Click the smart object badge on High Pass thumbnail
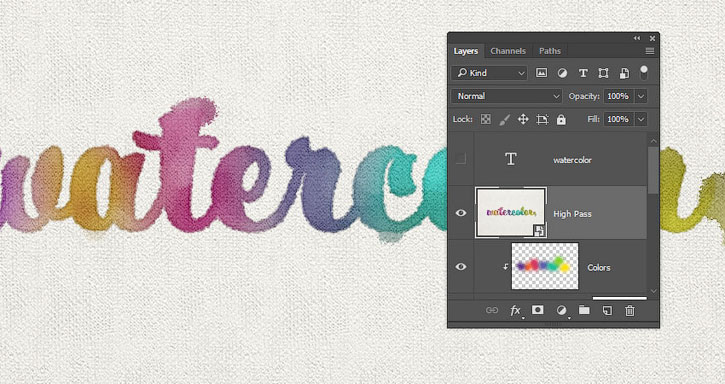This screenshot has height=384, width=725. click(540, 230)
